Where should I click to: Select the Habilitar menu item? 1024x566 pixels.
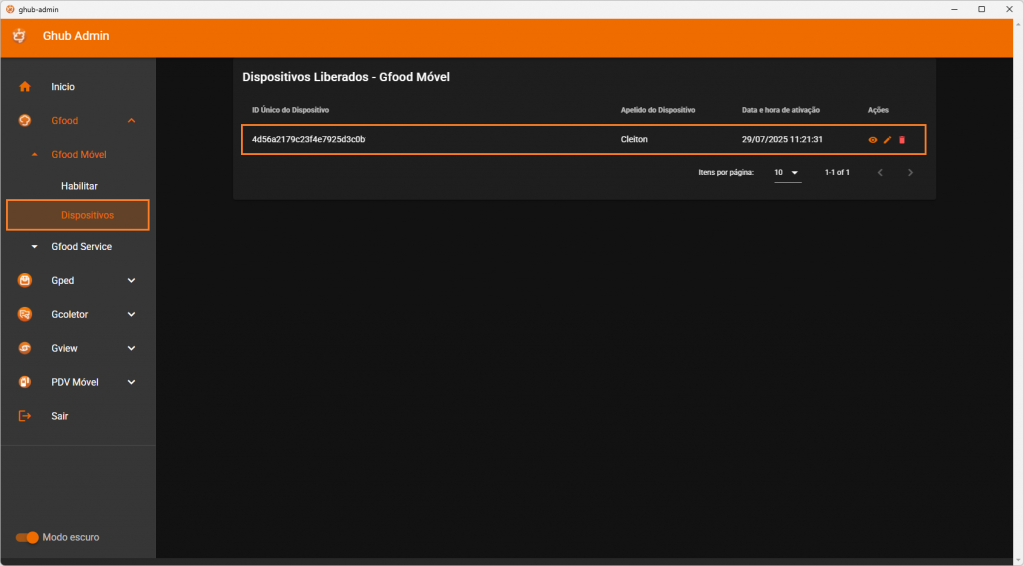pyautogui.click(x=79, y=186)
